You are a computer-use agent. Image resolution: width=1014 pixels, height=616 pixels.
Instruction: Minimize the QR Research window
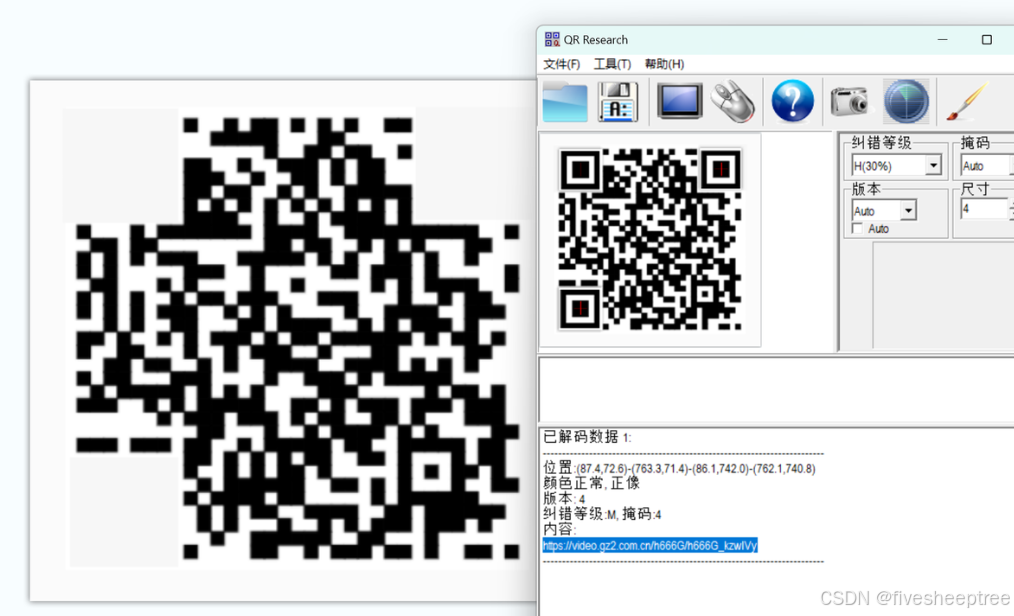[943, 39]
